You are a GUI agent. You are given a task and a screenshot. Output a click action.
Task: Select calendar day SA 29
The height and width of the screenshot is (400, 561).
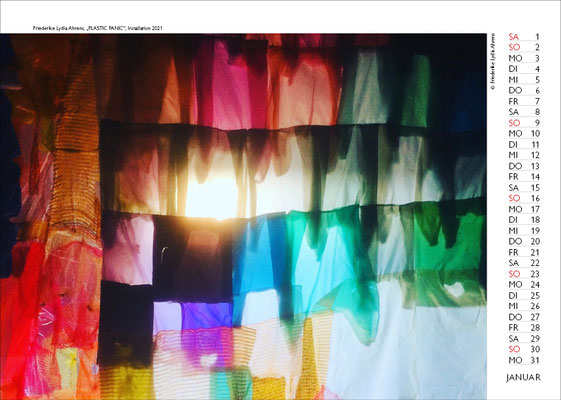click(x=524, y=339)
